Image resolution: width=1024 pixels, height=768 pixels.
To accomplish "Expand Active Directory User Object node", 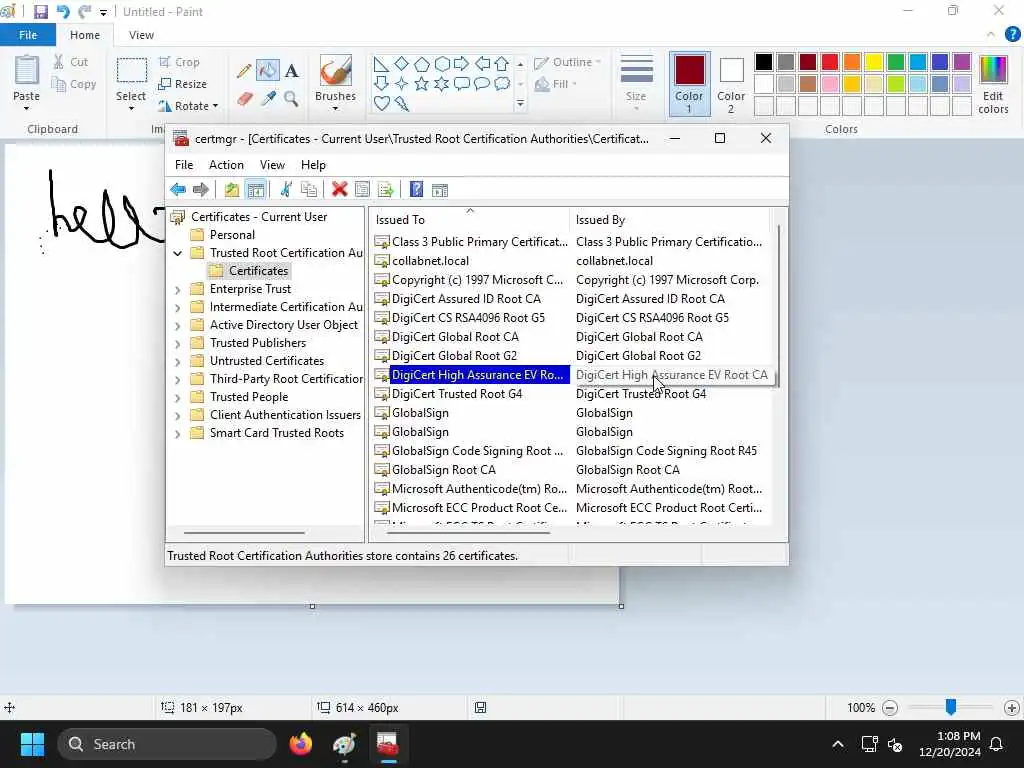I will [x=178, y=325].
